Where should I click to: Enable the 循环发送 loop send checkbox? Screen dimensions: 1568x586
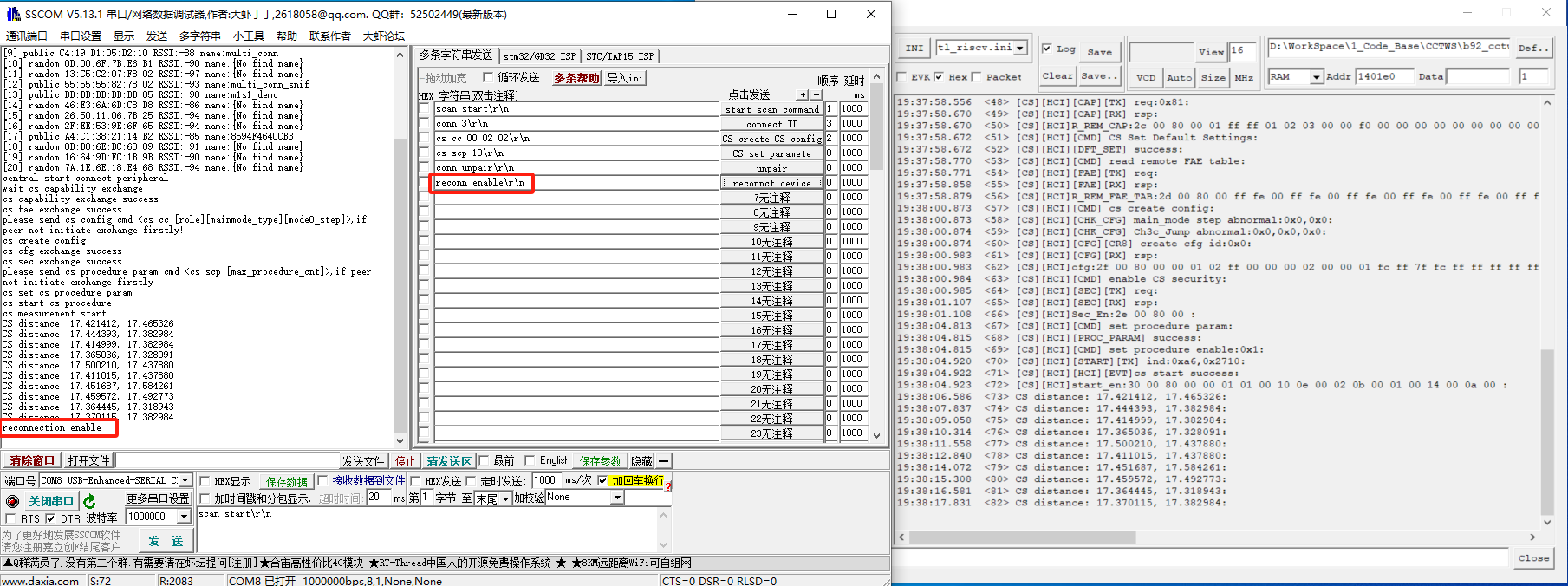pyautogui.click(x=488, y=78)
